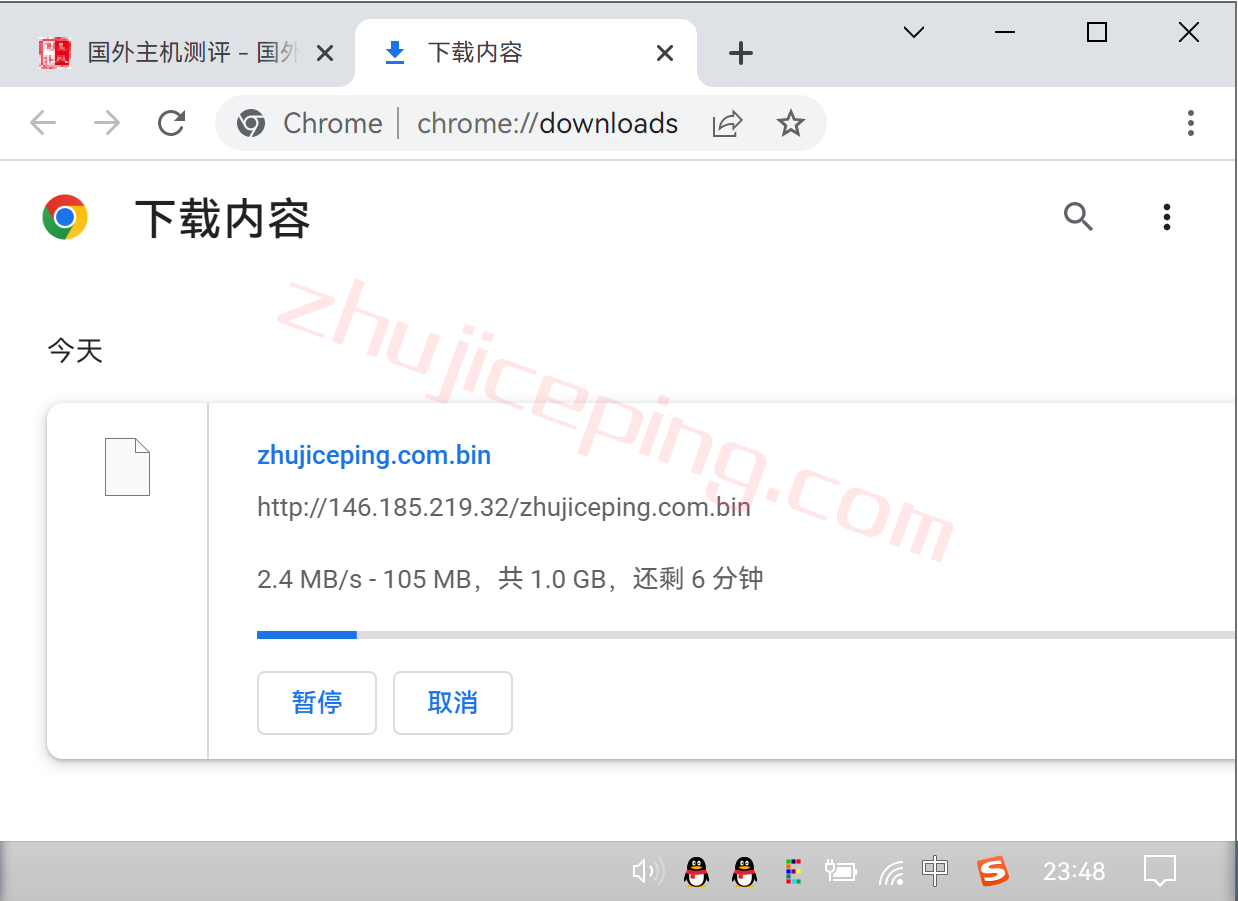Click the Chrome site info icon

pos(251,123)
